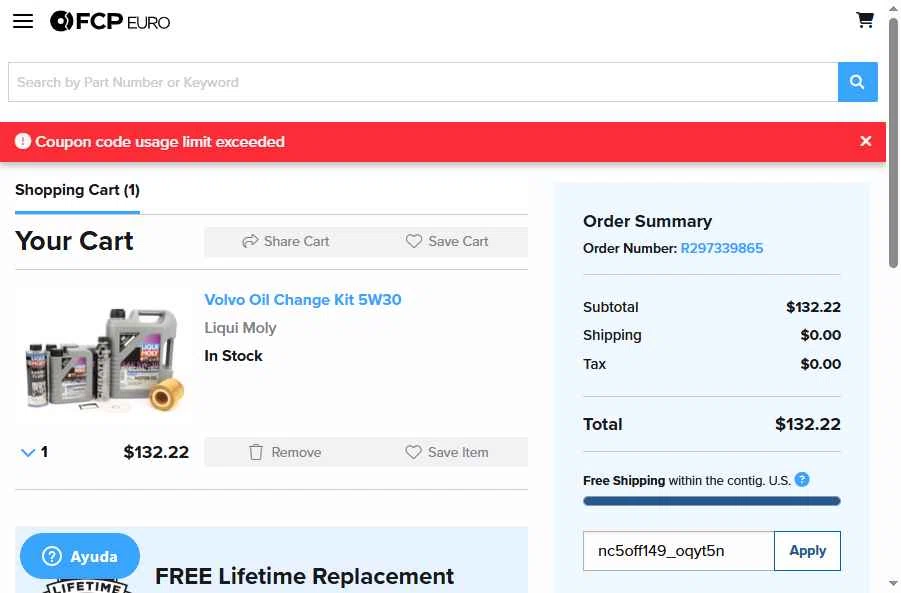Expand the quantity dropdown chevron
901x593 pixels.
(x=28, y=453)
